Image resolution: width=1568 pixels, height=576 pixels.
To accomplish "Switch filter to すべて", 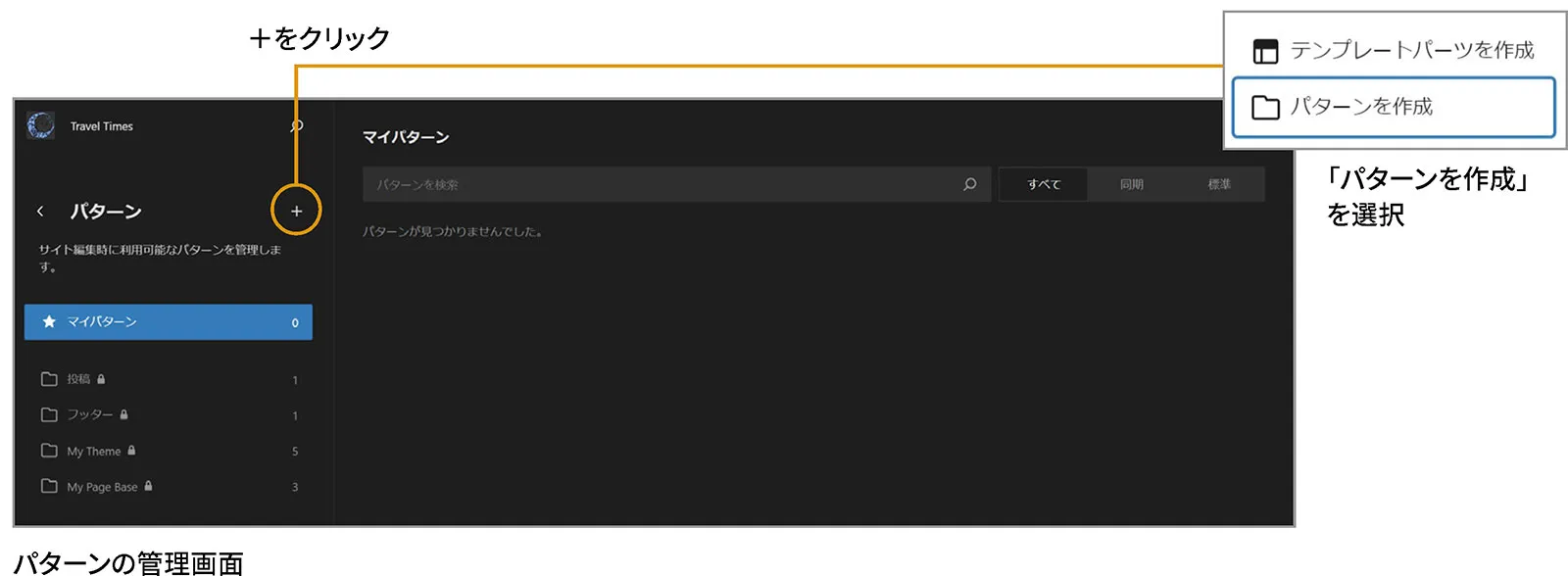I will point(1043,184).
